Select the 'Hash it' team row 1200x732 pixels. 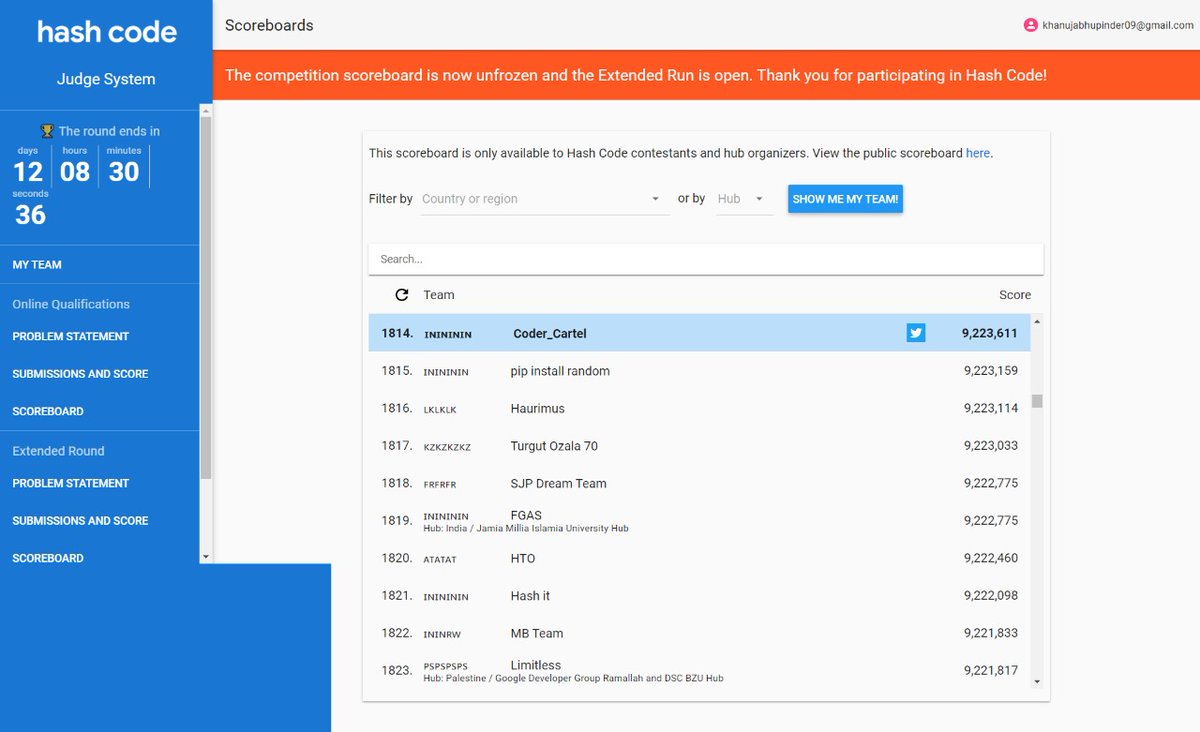[x=699, y=596]
